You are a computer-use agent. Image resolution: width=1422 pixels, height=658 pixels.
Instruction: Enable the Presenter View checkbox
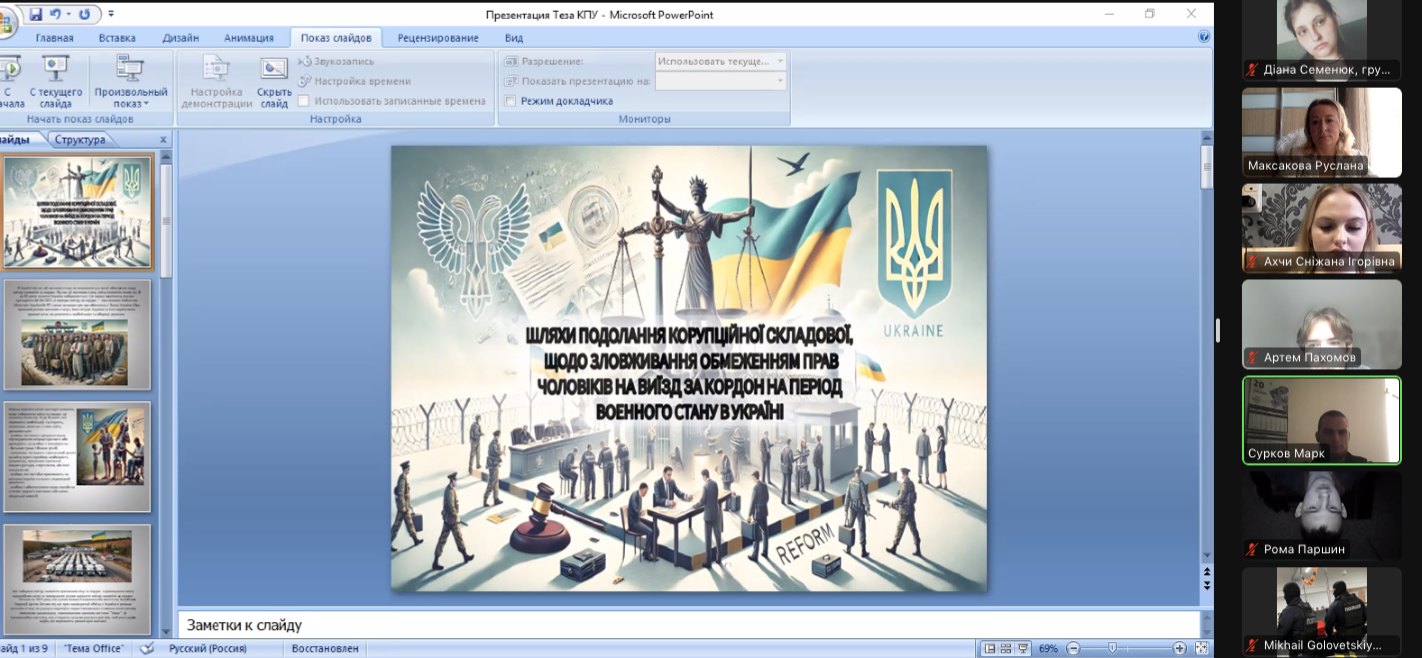click(511, 101)
